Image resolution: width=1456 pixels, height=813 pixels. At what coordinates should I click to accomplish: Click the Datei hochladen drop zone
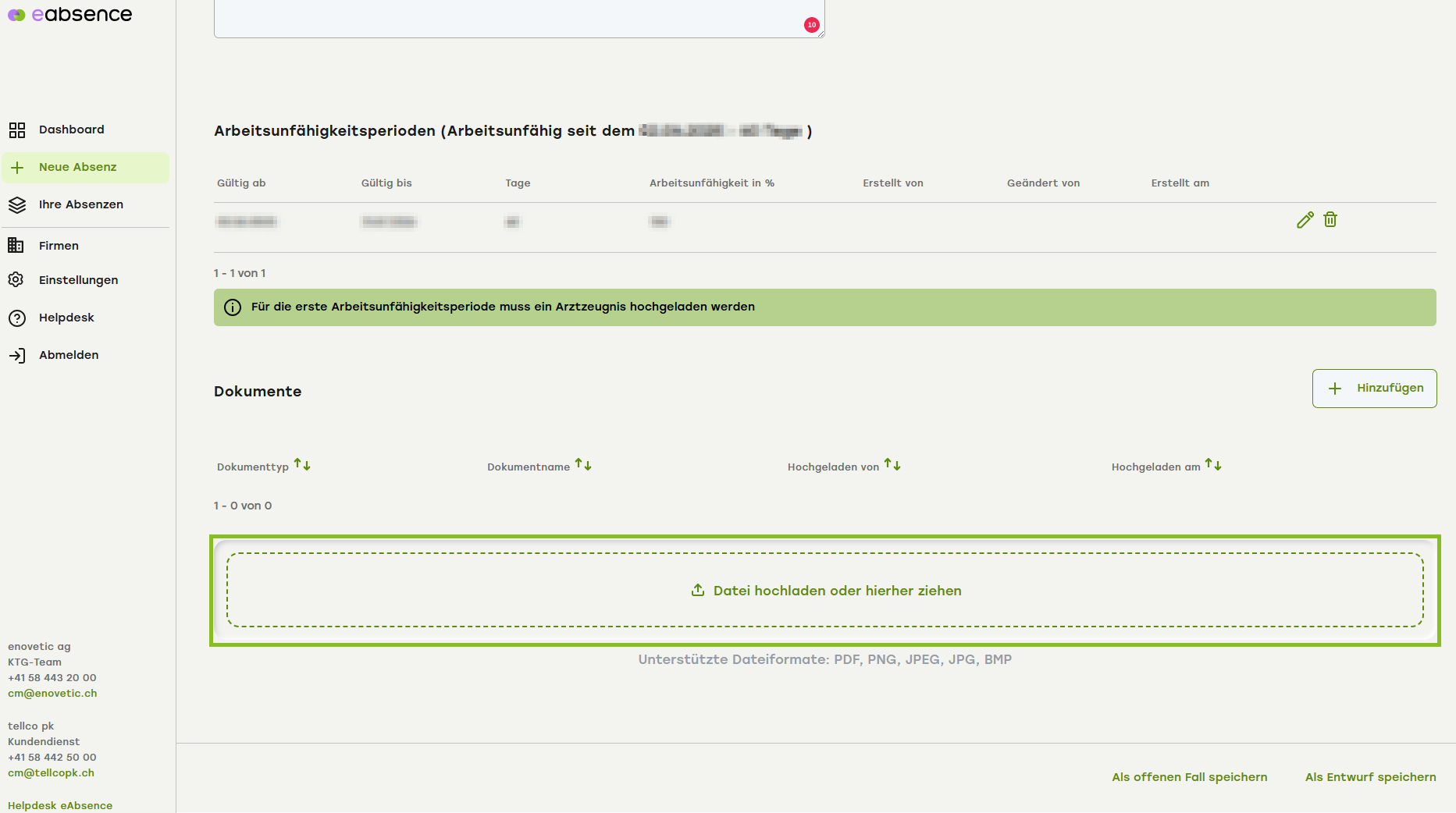click(825, 591)
